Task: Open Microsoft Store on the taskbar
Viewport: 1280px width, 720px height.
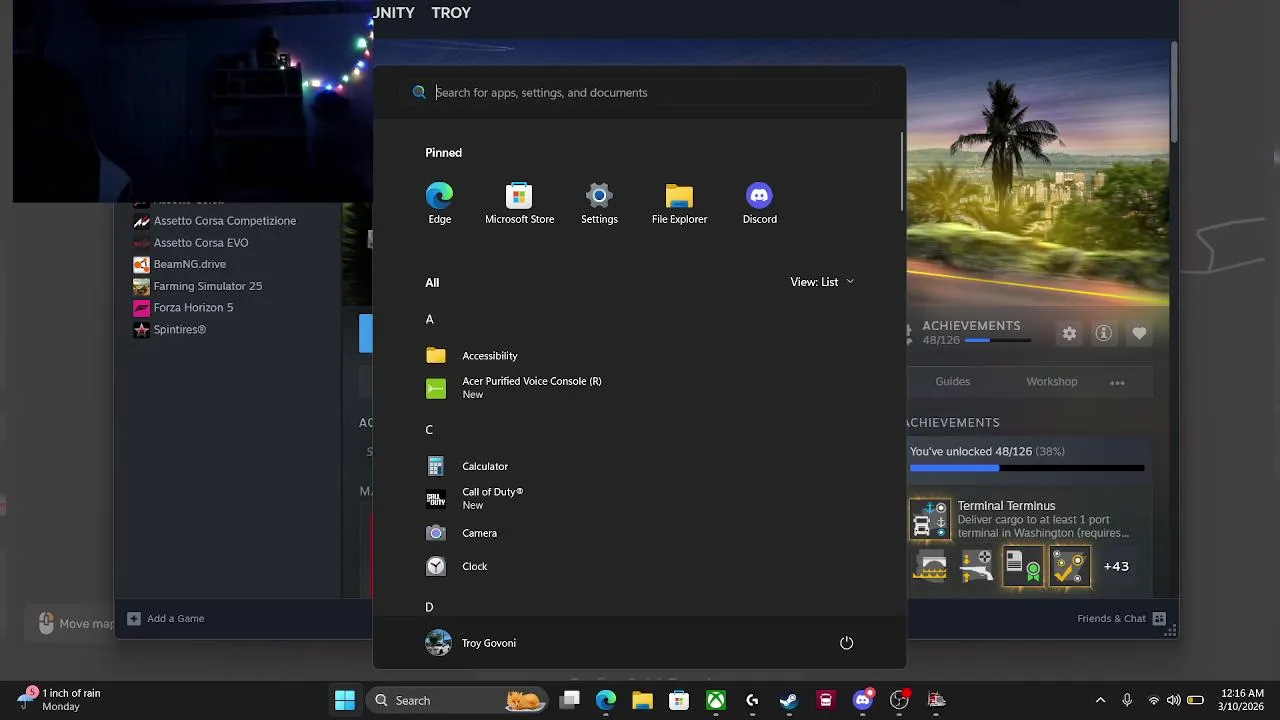Action: pyautogui.click(x=679, y=700)
